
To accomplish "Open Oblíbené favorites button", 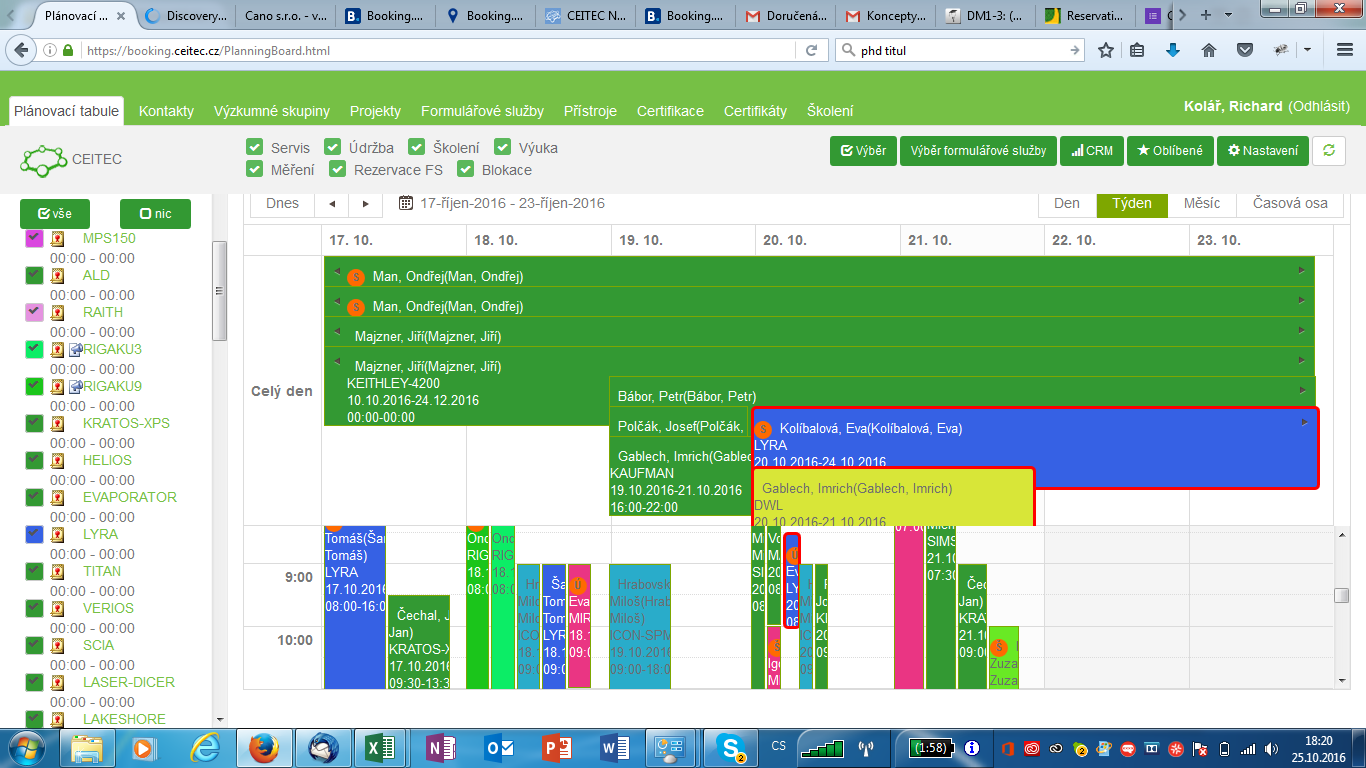I will pyautogui.click(x=1170, y=151).
